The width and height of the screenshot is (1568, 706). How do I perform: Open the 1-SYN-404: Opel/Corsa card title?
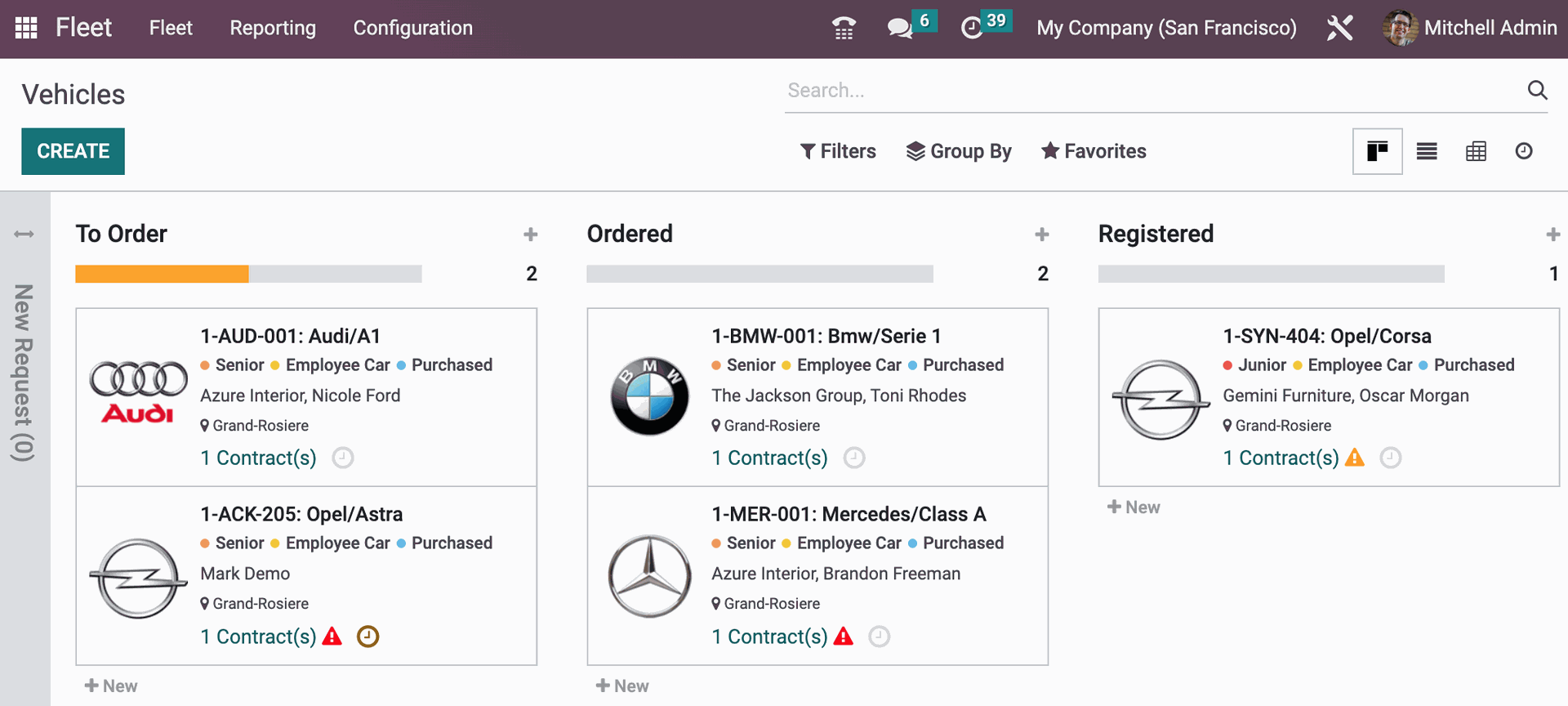coord(1327,336)
